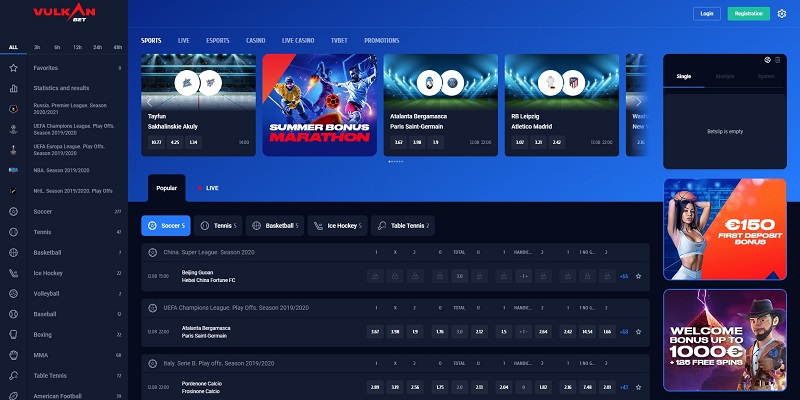Open the LIVE navigation tab

[184, 40]
